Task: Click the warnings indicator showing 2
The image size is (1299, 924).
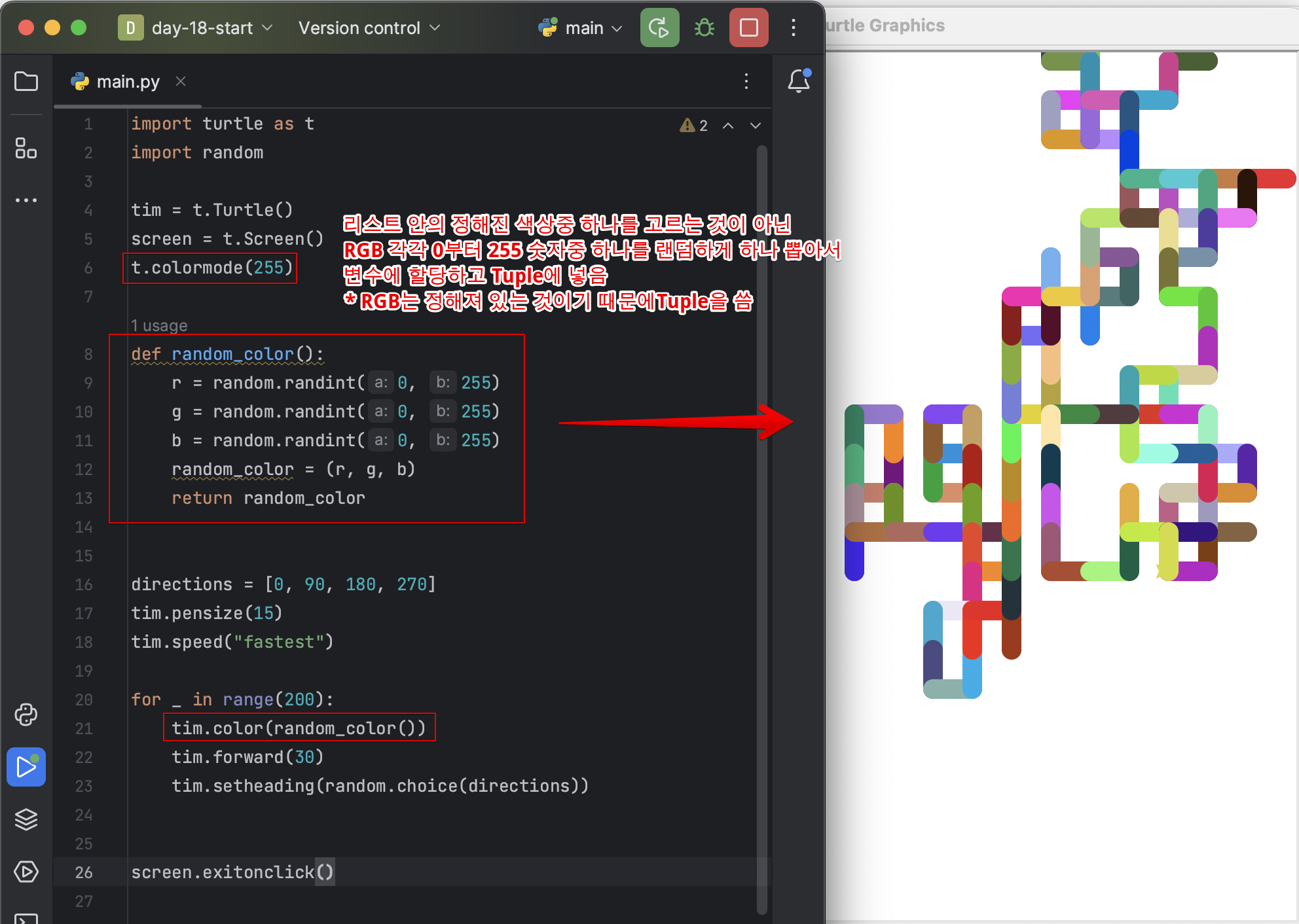Action: point(694,125)
